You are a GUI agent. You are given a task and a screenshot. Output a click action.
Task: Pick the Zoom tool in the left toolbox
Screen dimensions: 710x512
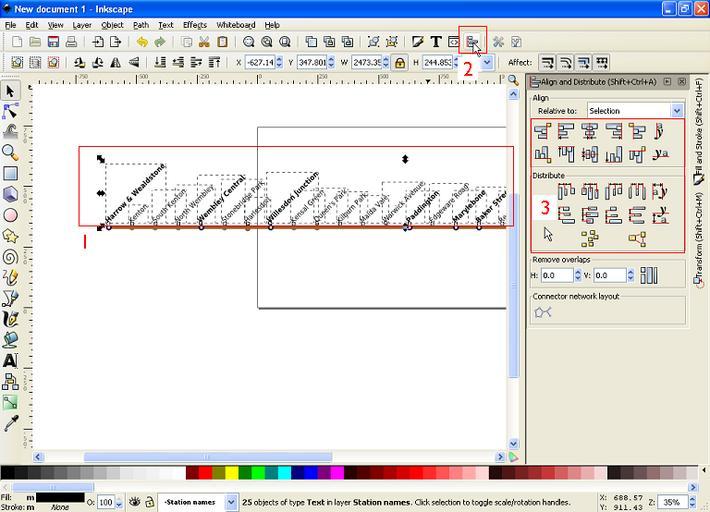pyautogui.click(x=10, y=153)
